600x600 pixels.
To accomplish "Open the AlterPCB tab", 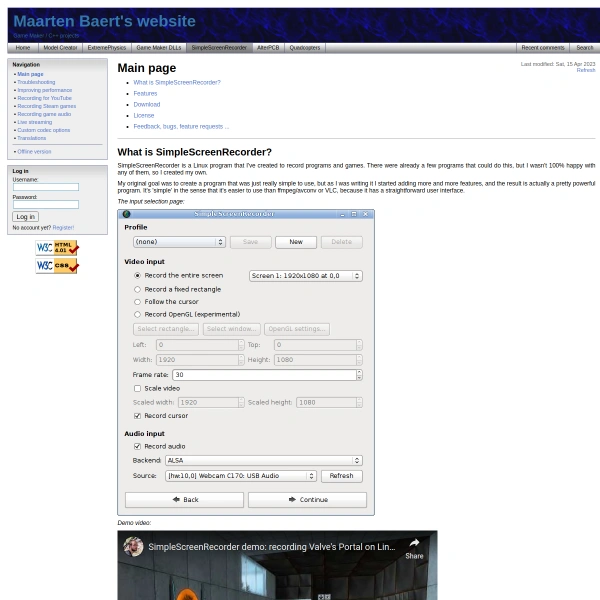I will coord(268,48).
